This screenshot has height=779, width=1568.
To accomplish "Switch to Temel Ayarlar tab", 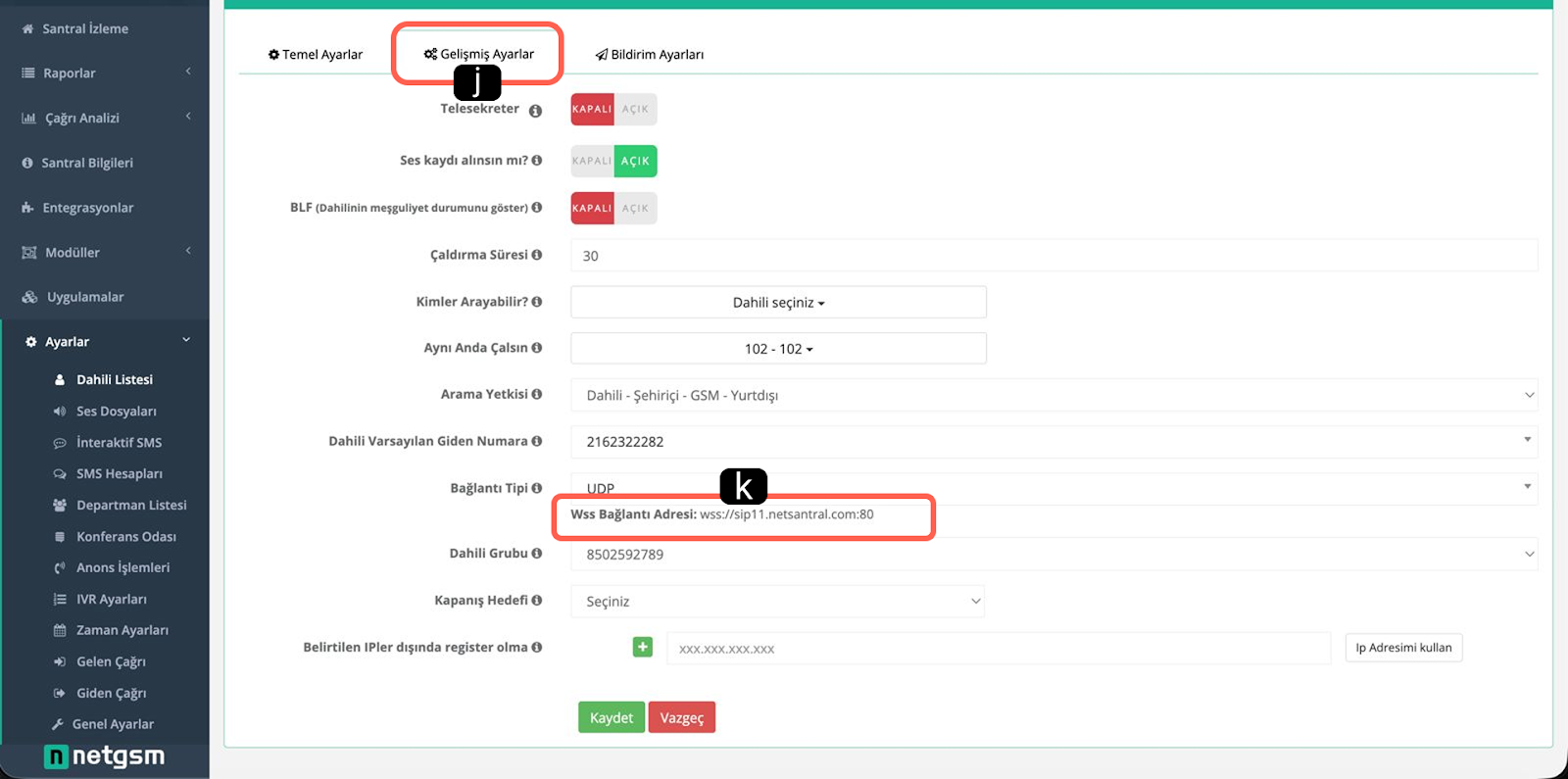I will (x=316, y=55).
